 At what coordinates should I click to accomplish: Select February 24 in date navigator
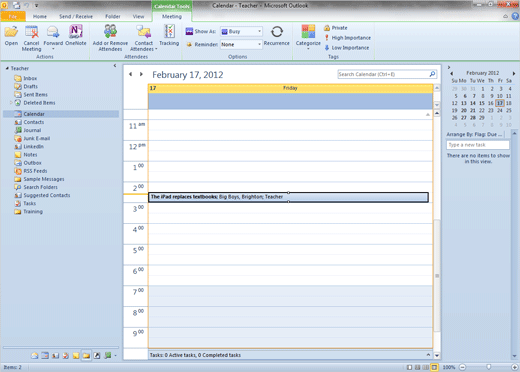point(499,110)
